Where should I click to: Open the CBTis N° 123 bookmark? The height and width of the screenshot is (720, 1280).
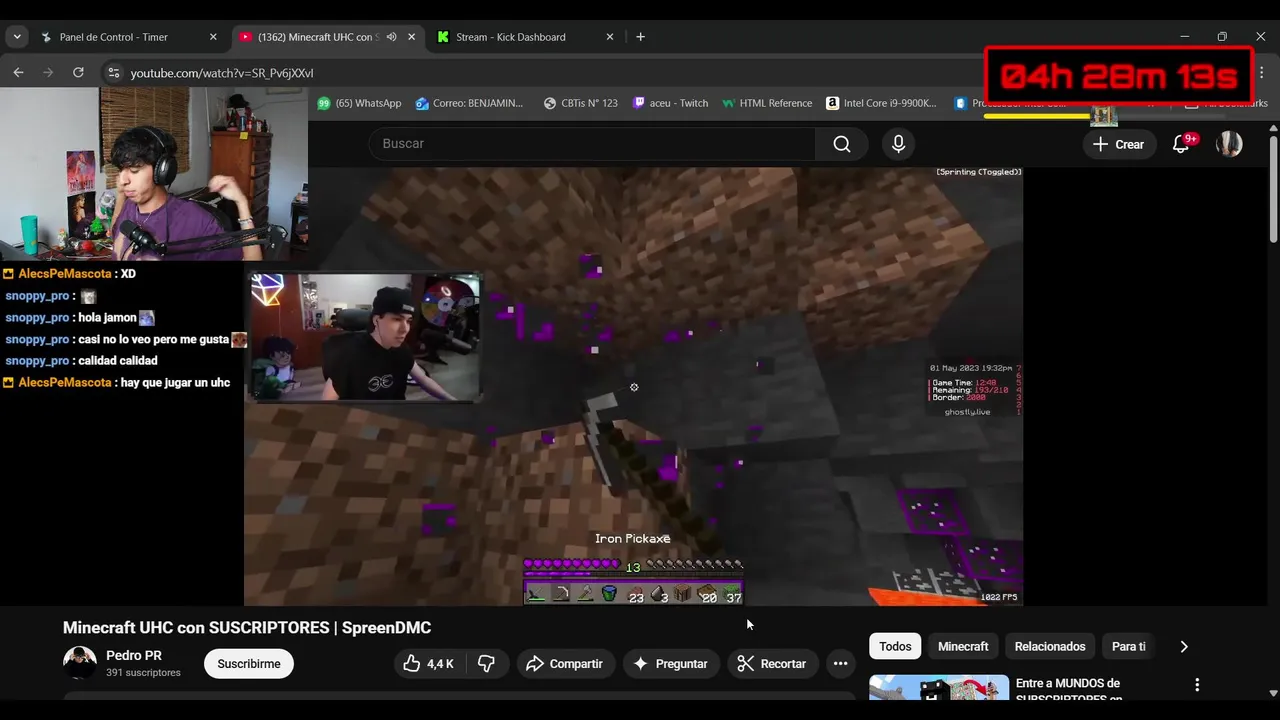[x=580, y=103]
